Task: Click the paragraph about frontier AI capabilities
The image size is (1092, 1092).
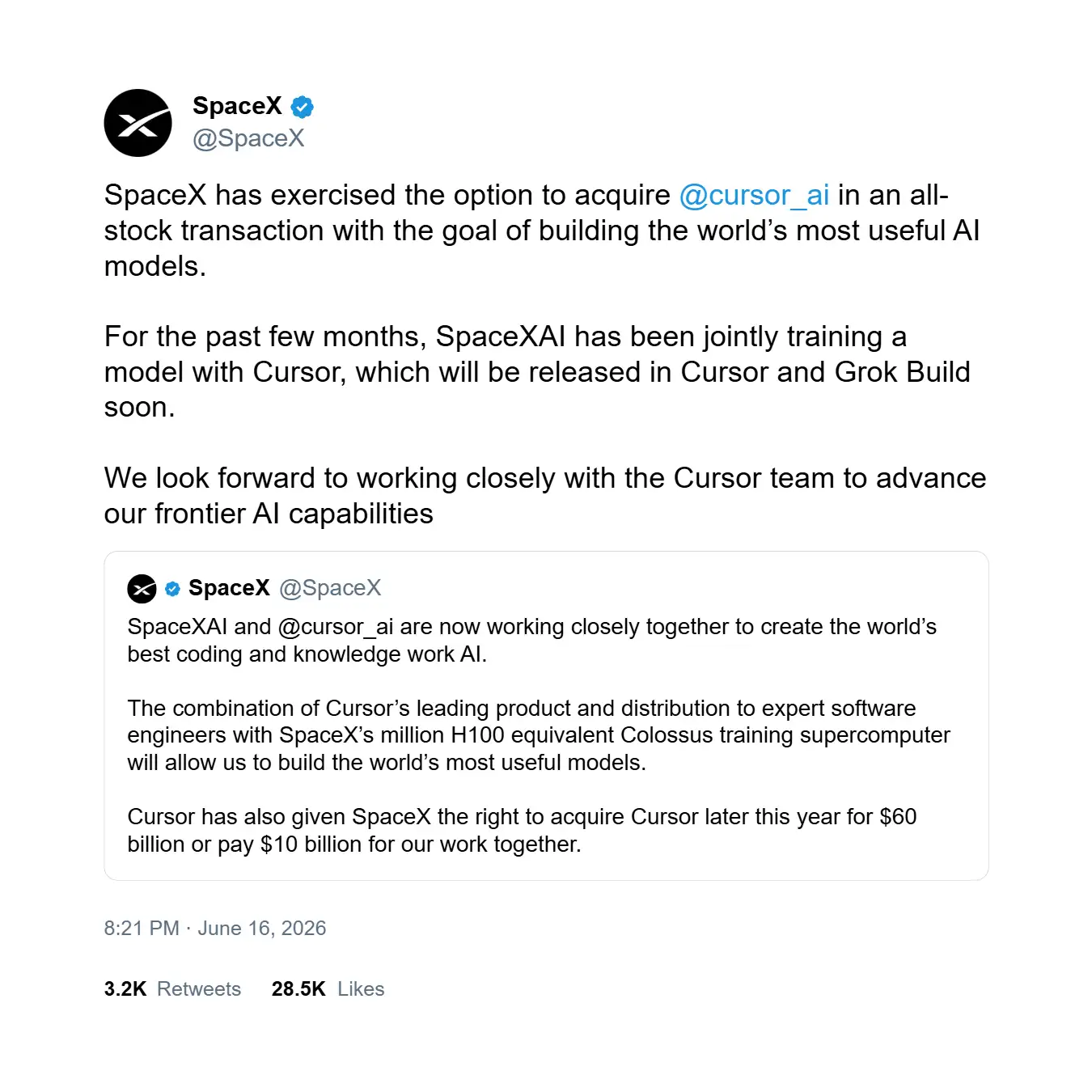Action: tap(545, 496)
